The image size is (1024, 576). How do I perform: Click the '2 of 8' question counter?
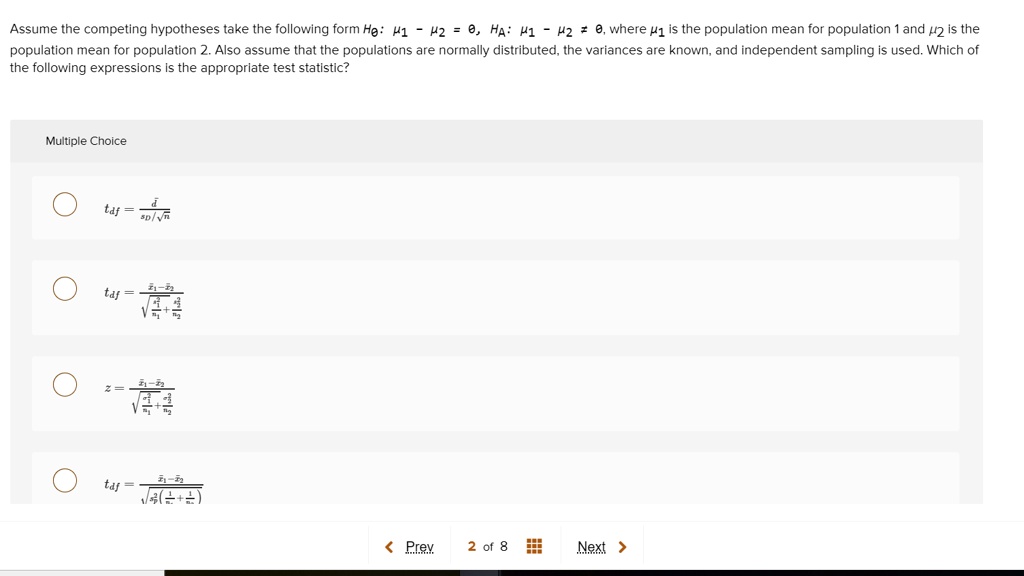tap(487, 546)
